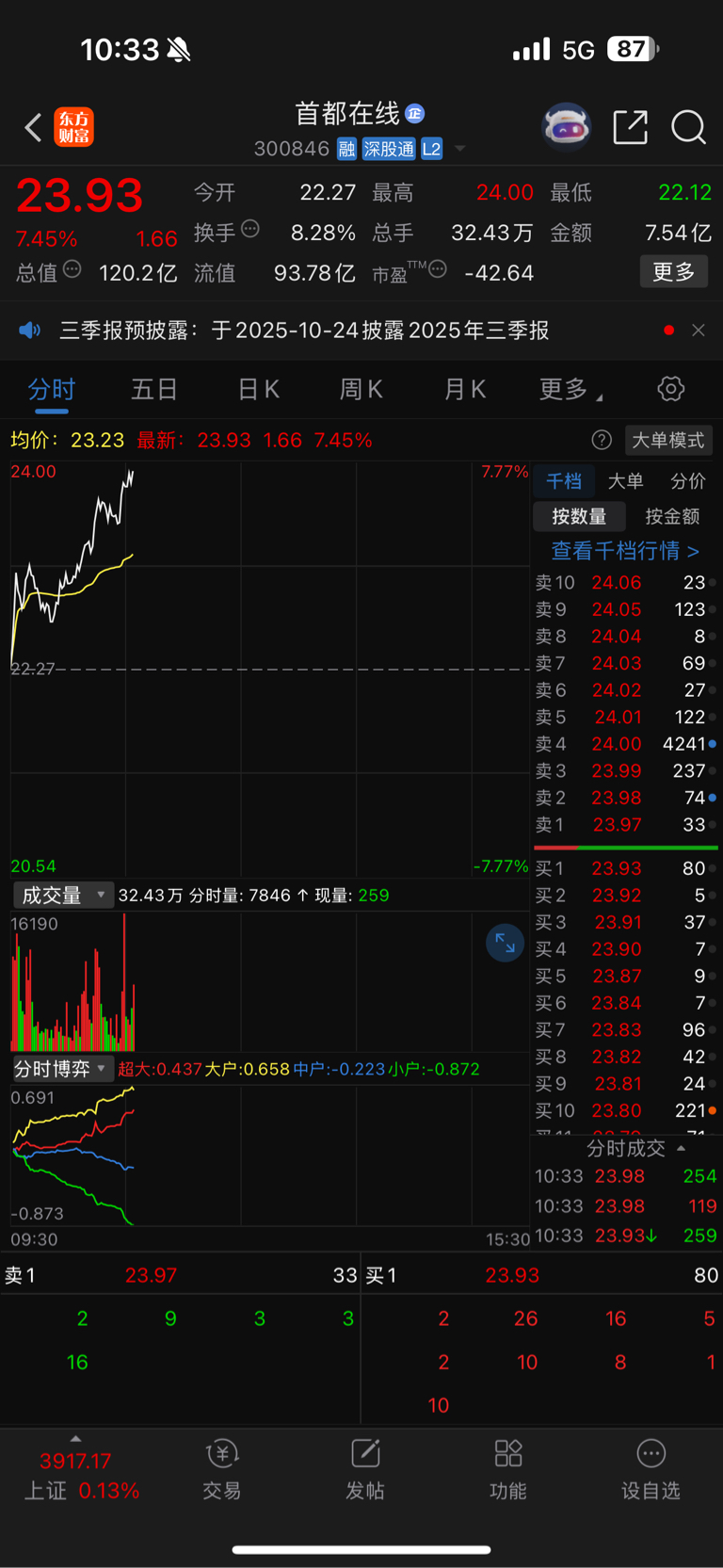Image resolution: width=723 pixels, height=1568 pixels.
Task: Tap the info icon next to 总值
Action: (72, 269)
